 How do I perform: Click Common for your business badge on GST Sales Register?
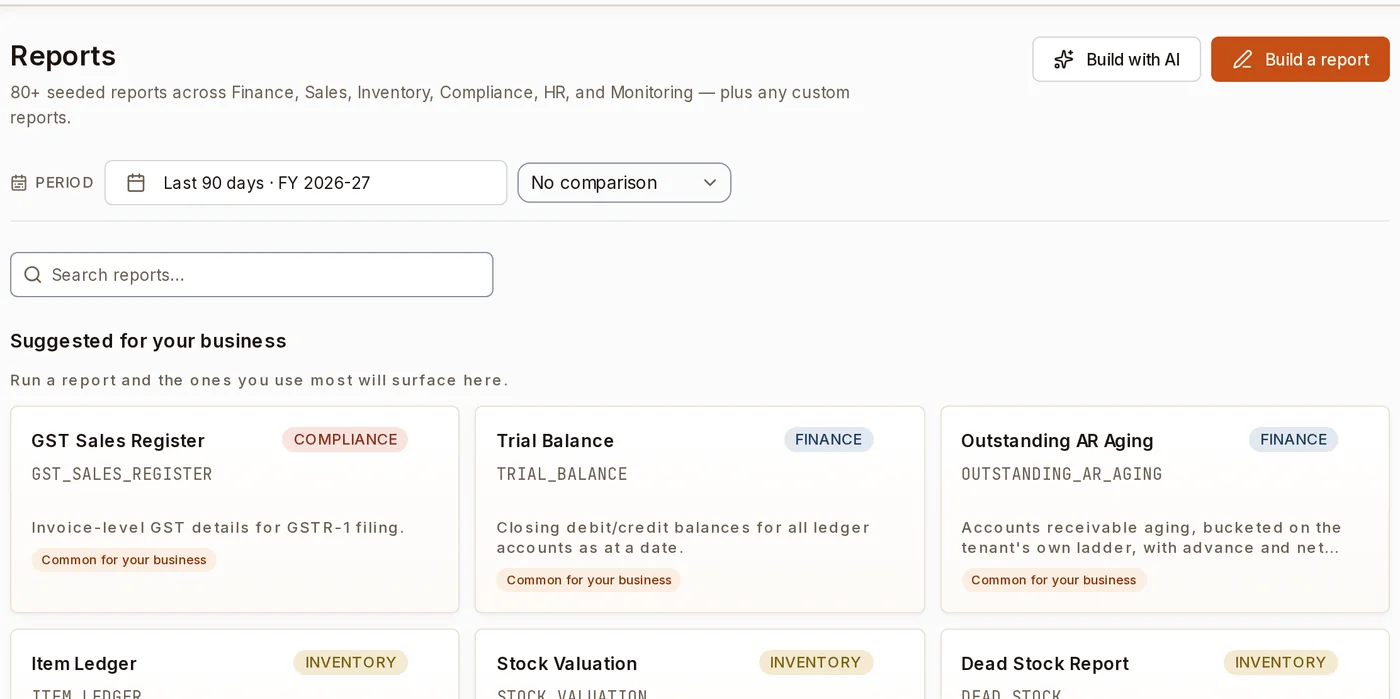[x=124, y=560]
